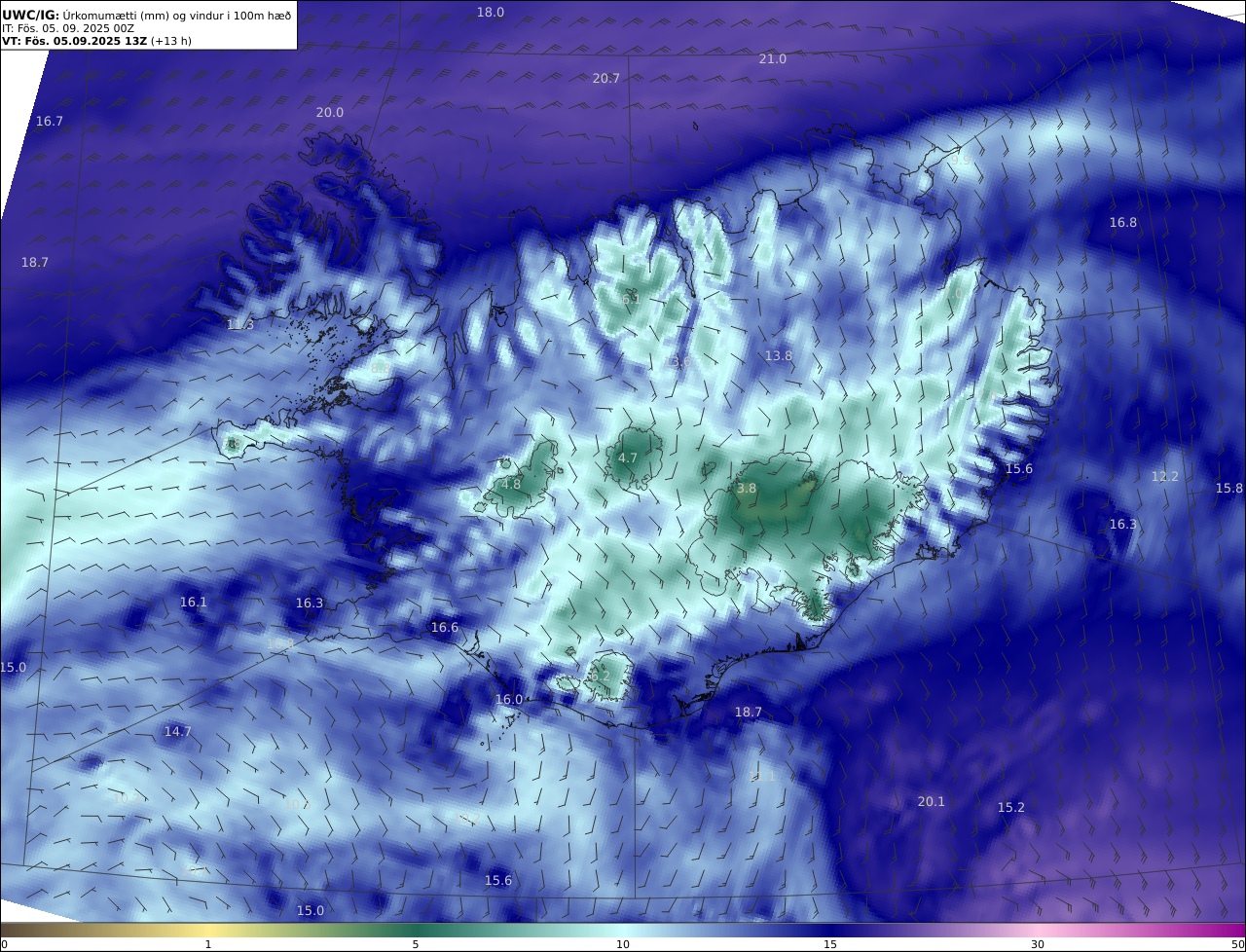
Task: Click the 12.2 map value
Action: pyautogui.click(x=1165, y=477)
